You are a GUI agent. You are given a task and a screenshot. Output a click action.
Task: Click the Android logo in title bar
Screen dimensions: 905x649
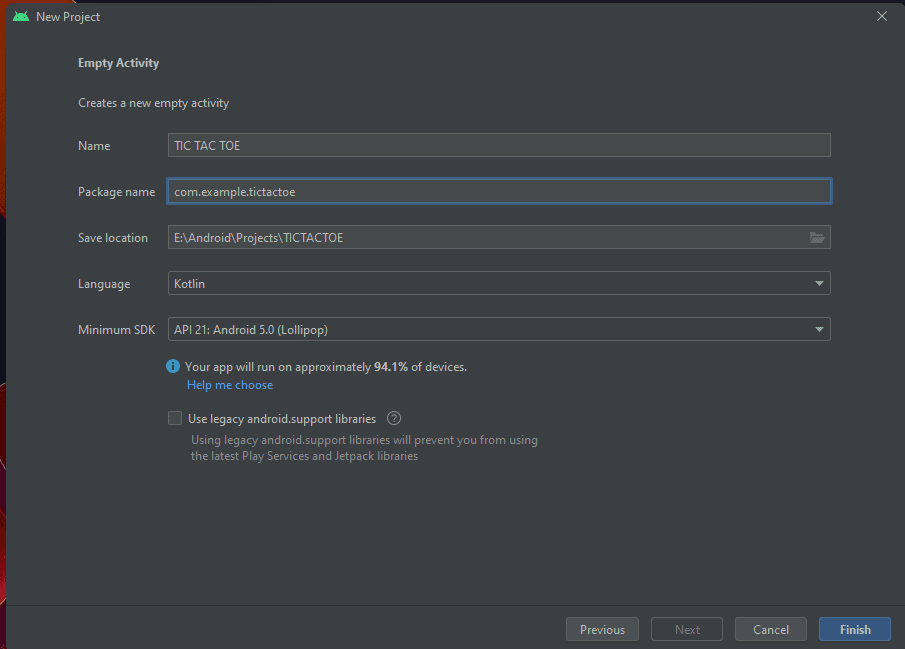click(x=21, y=16)
